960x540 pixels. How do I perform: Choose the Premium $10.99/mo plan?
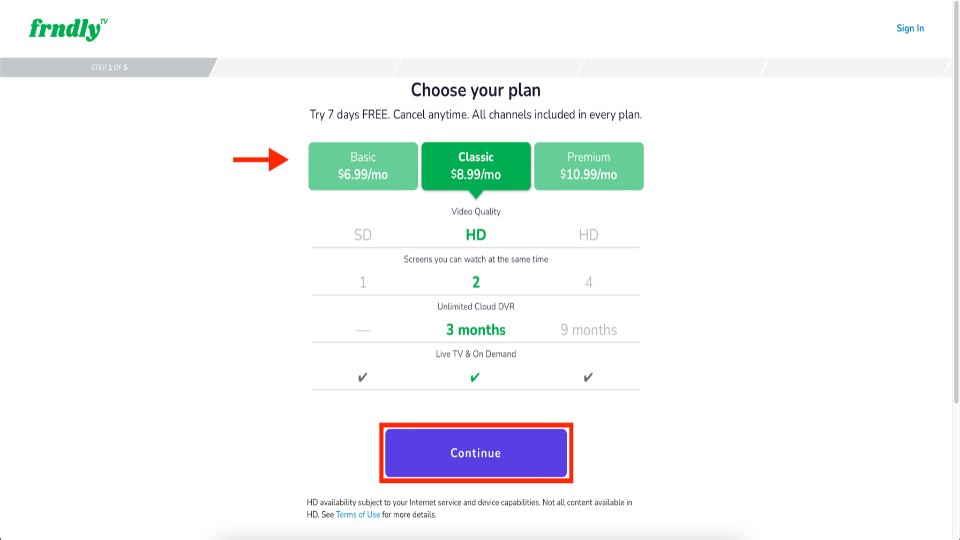pos(588,166)
